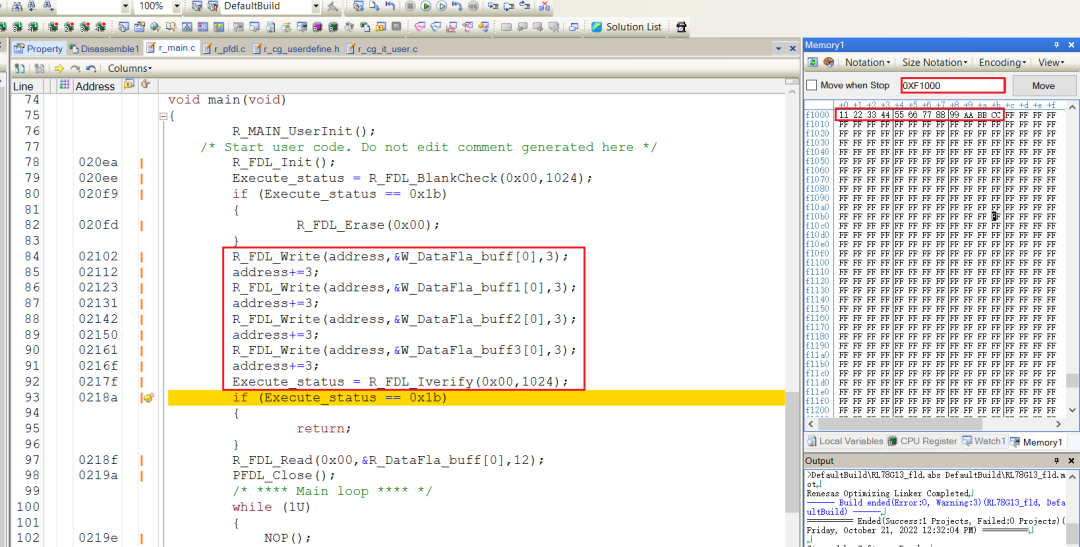Click the Line column header
Screen dimensions: 1080x547
(x=23, y=86)
